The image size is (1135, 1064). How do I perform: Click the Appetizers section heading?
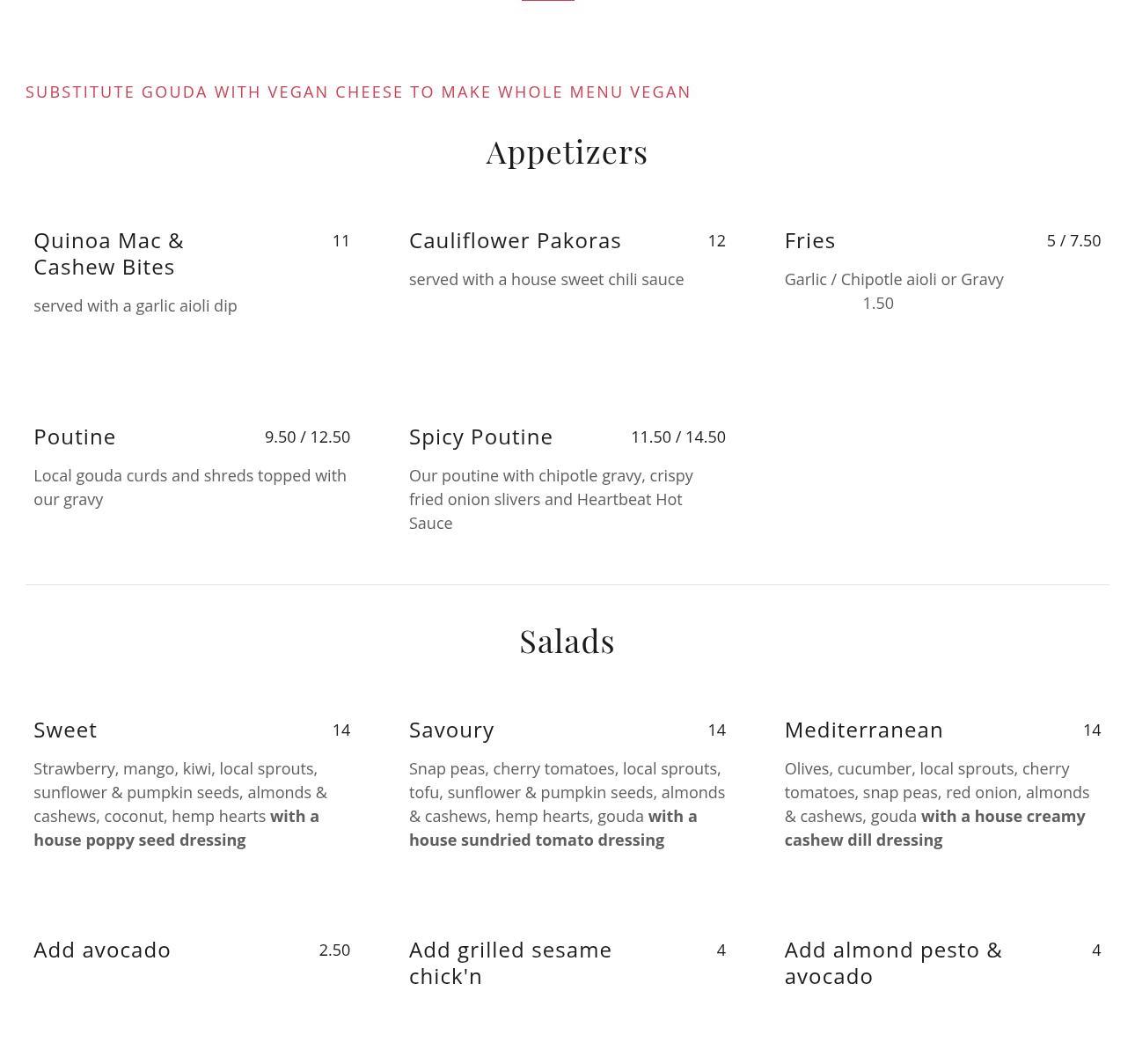pyautogui.click(x=567, y=153)
